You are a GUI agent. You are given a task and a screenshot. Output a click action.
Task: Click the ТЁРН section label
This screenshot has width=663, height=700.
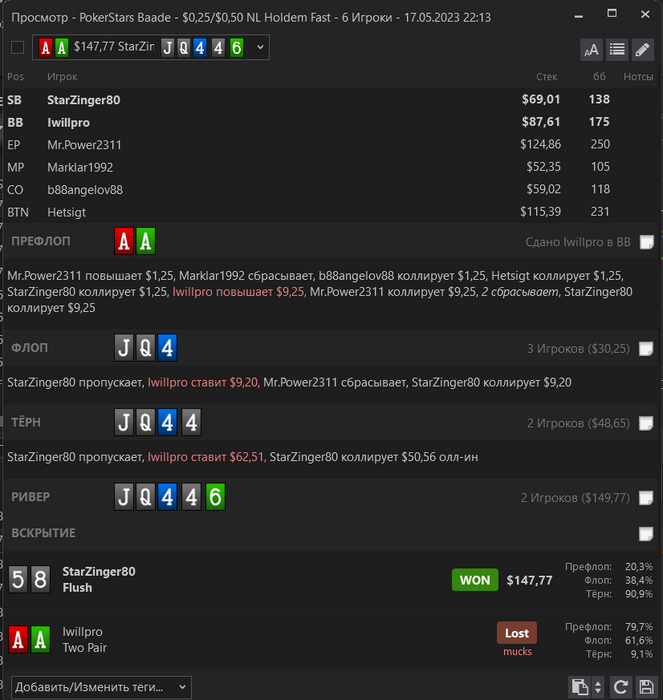click(26, 422)
